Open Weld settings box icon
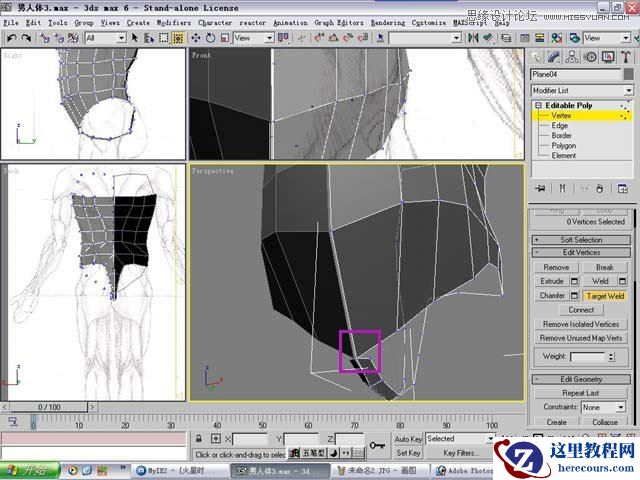Screen dimensions: 640x480 point(622,281)
